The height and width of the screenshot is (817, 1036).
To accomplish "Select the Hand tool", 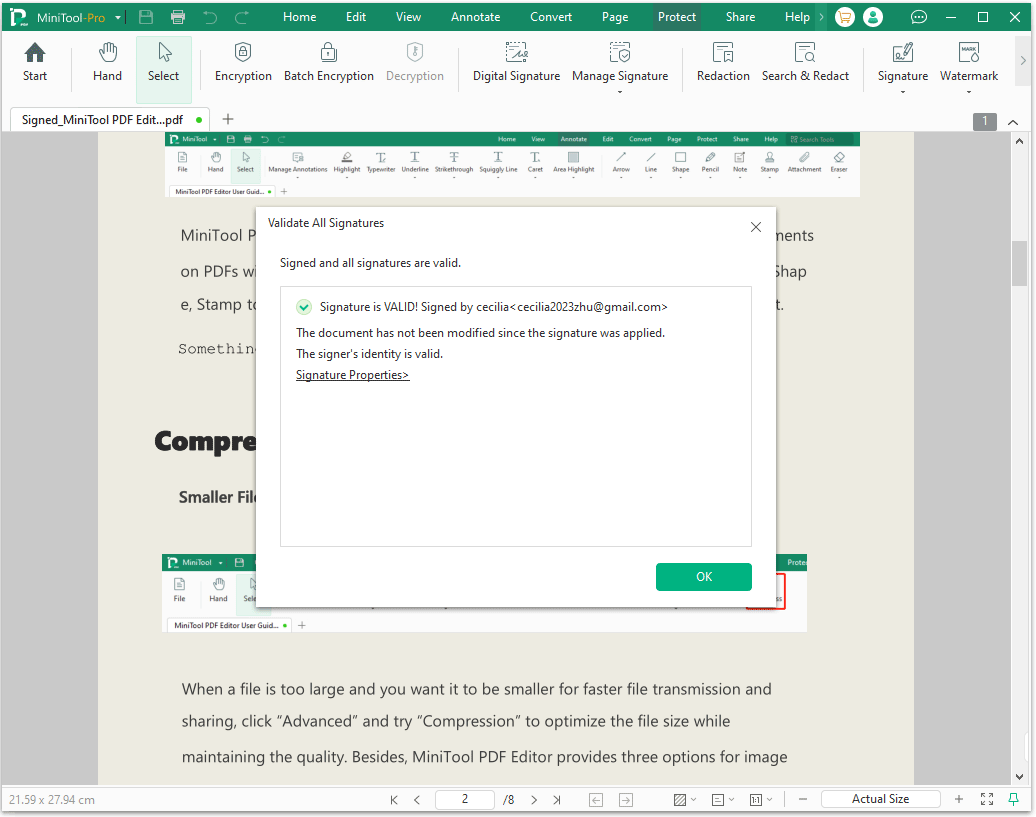I will 106,64.
